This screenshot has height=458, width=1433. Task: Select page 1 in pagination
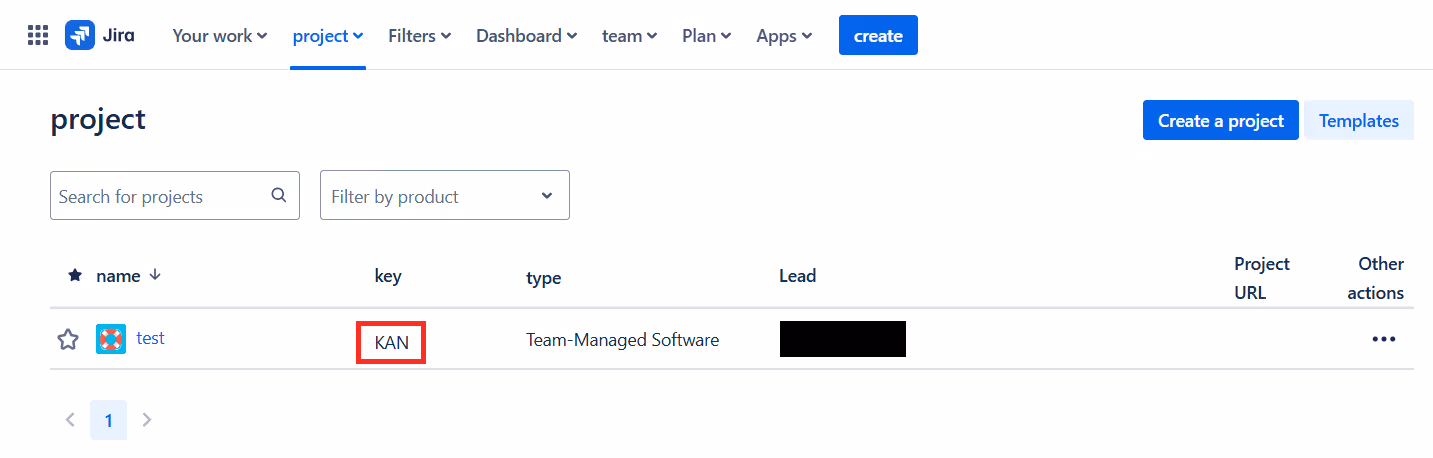coord(108,420)
